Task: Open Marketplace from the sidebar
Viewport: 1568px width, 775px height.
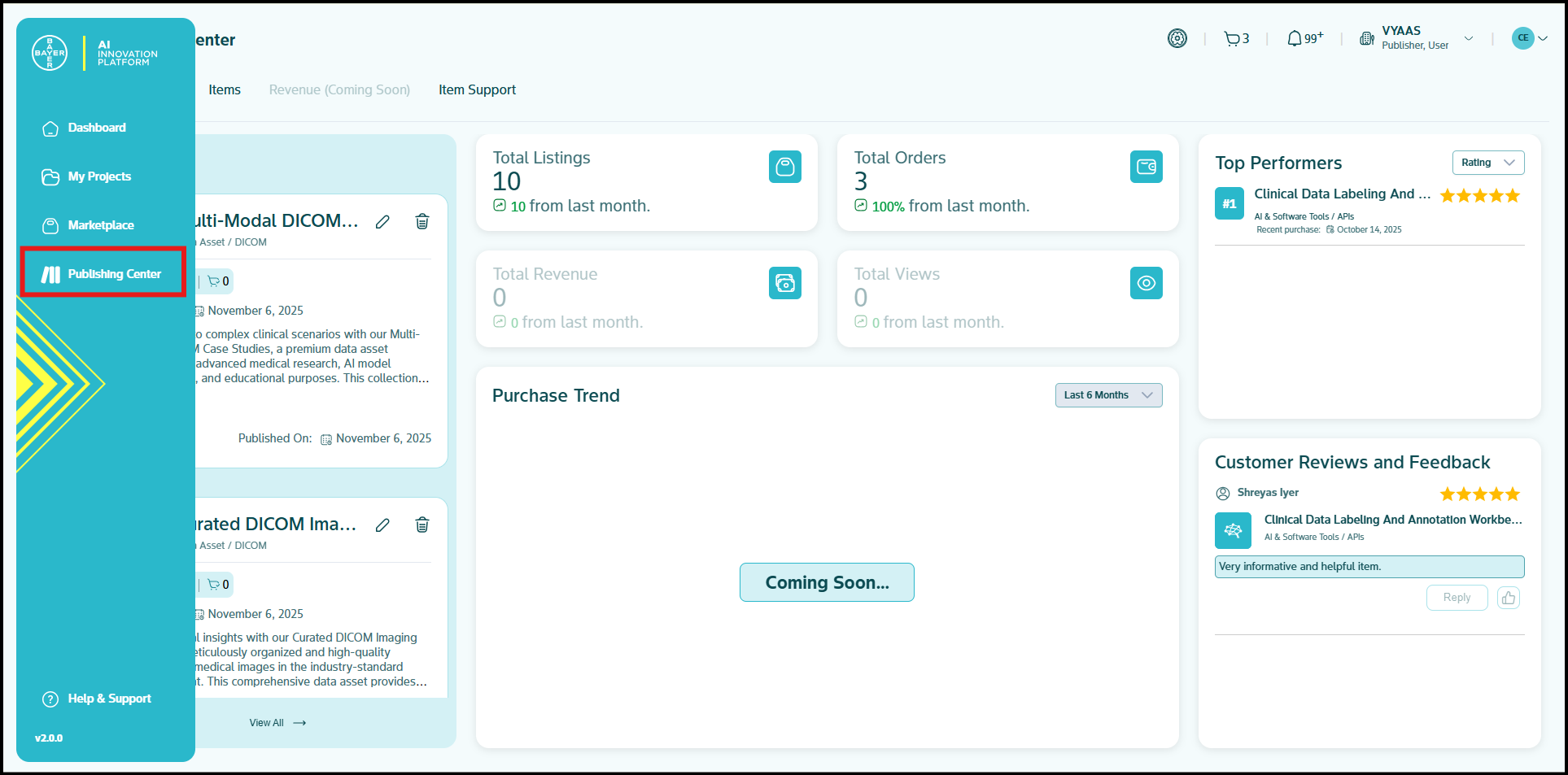Action: pos(101,225)
